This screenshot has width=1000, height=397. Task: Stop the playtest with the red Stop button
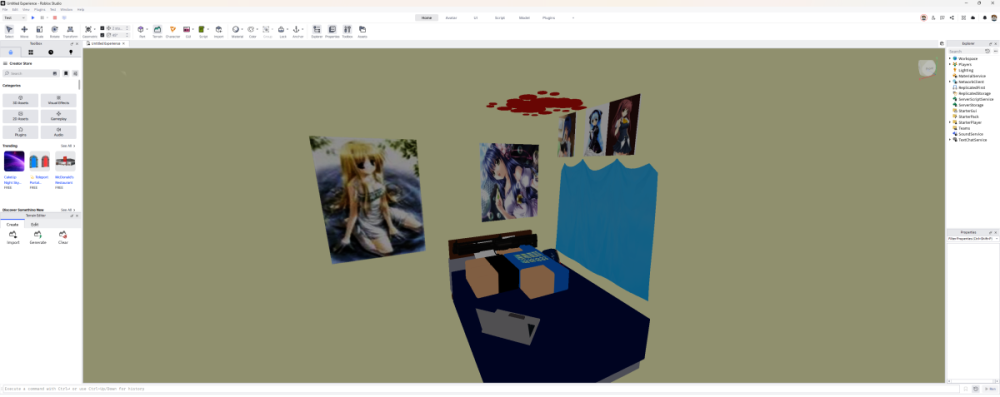(55, 18)
